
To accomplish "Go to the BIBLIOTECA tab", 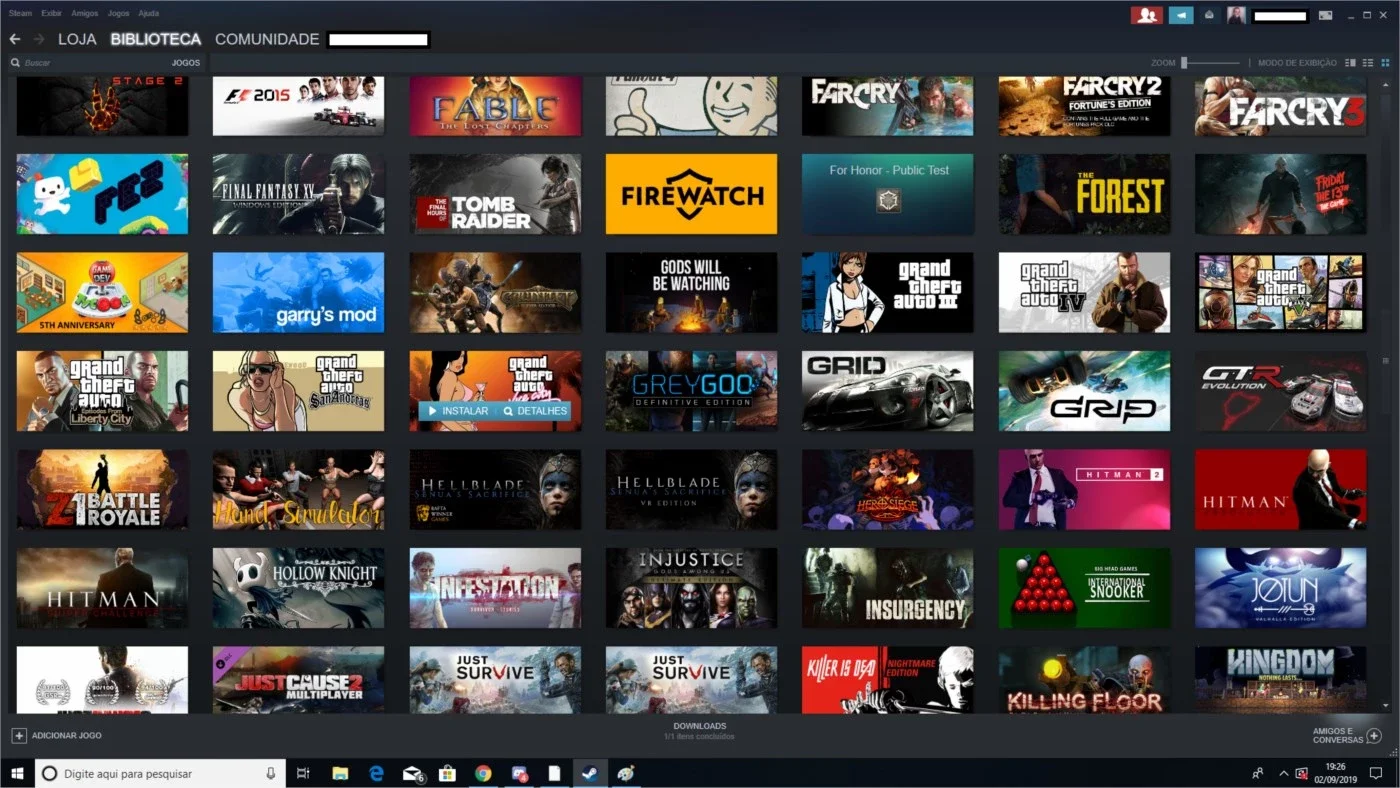I will pos(156,39).
